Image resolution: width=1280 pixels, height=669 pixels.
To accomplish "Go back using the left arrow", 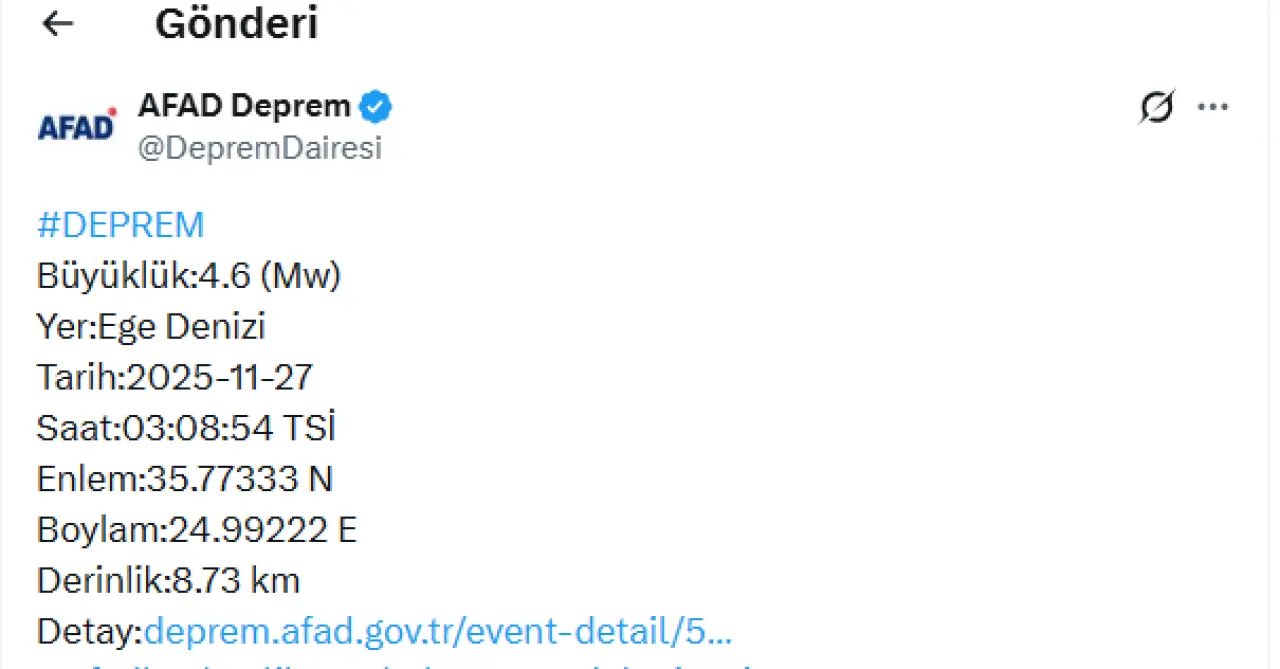I will (58, 24).
